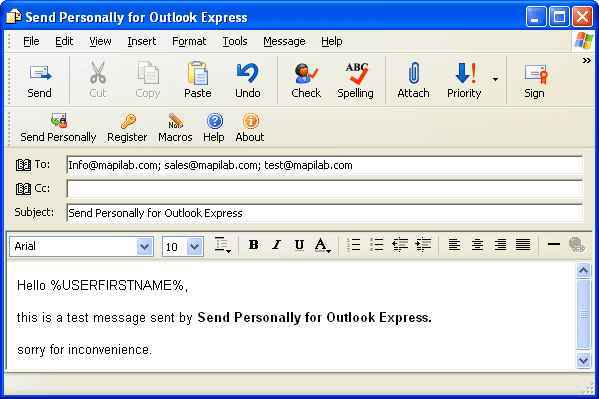Screen dimensions: 599x399
Task: Open the Register key icon
Action: point(128,121)
